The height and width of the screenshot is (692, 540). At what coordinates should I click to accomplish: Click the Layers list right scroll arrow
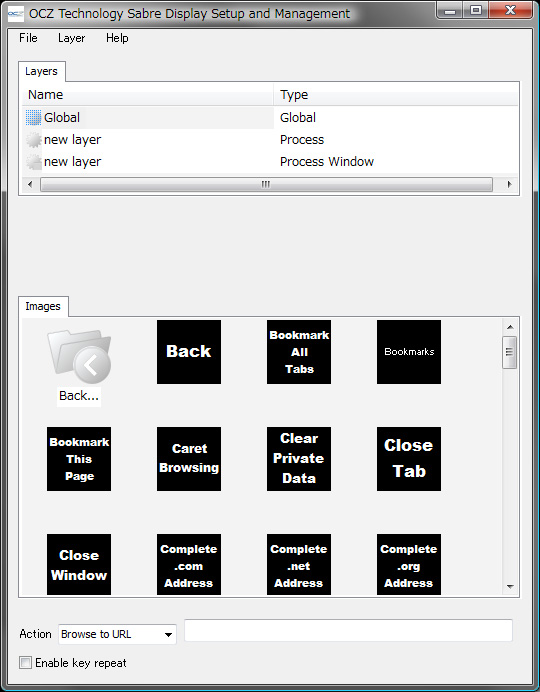[510, 184]
